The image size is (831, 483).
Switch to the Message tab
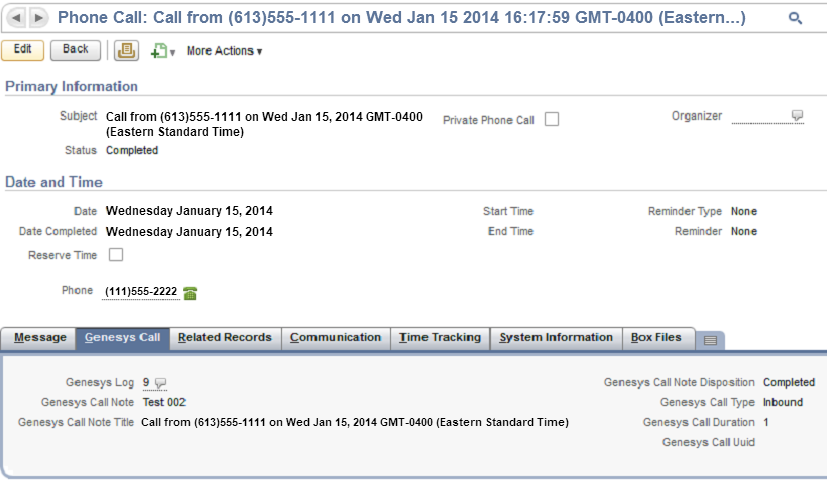click(x=40, y=338)
